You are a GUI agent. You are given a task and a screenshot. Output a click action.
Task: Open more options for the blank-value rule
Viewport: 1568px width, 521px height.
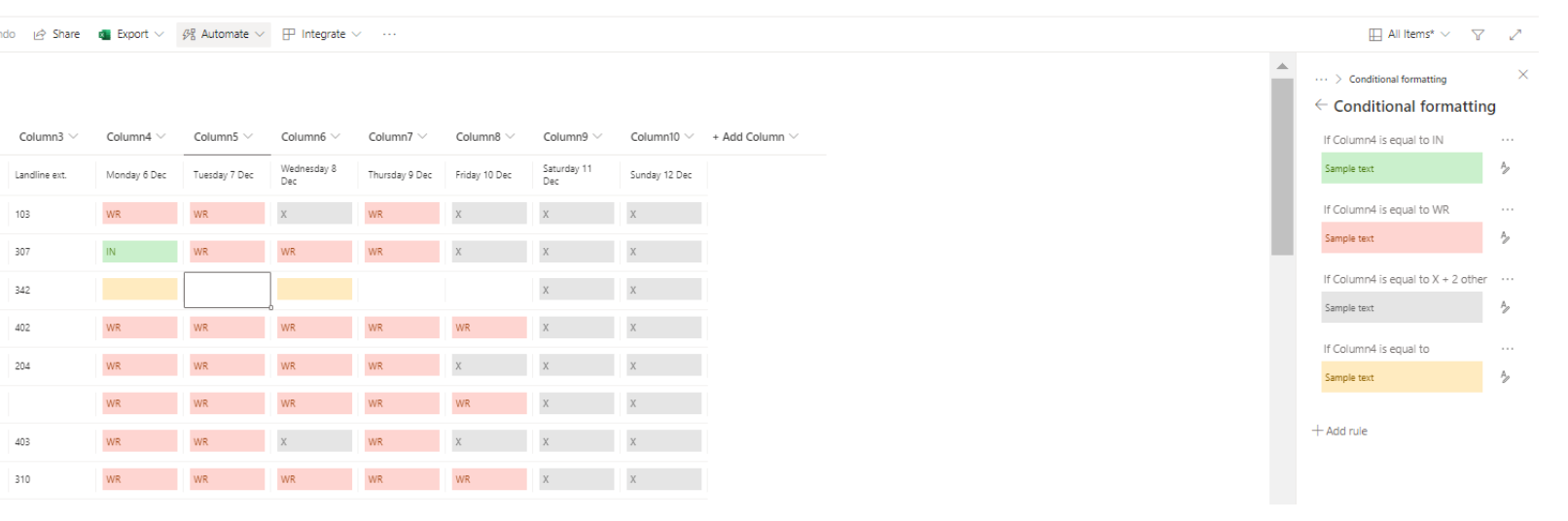pos(1507,348)
